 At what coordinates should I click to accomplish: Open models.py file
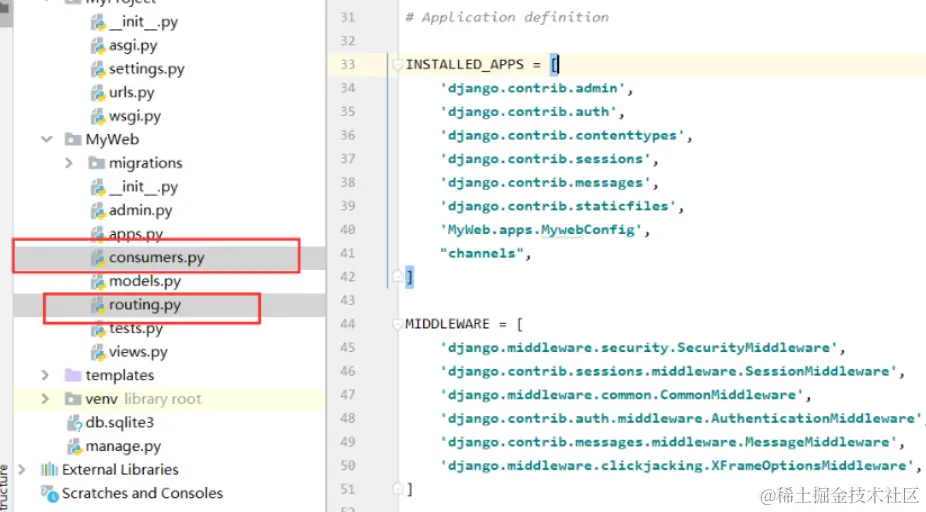145,281
